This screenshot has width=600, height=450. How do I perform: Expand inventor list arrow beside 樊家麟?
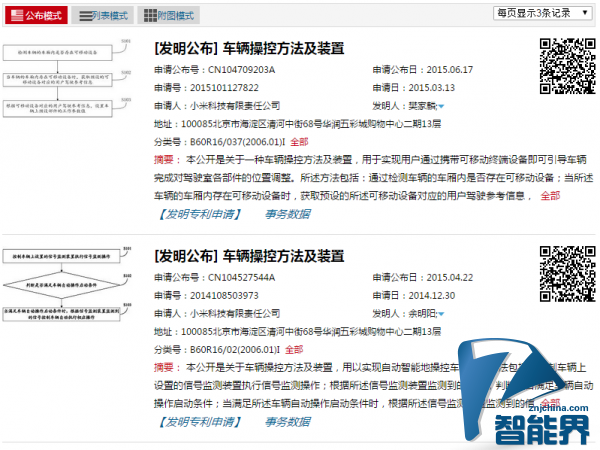(x=441, y=106)
